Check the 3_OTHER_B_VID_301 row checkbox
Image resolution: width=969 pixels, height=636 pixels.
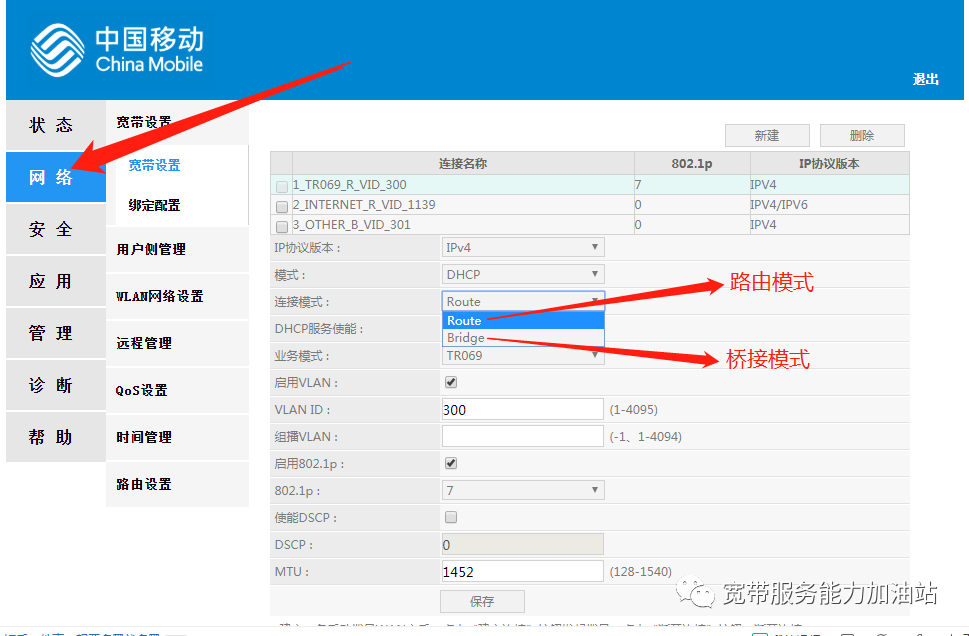[282, 227]
